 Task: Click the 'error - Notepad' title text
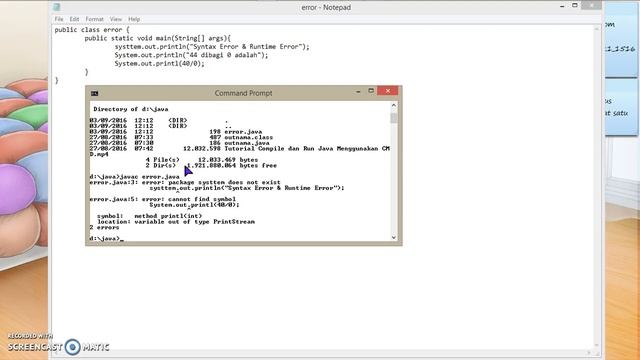(x=326, y=7)
